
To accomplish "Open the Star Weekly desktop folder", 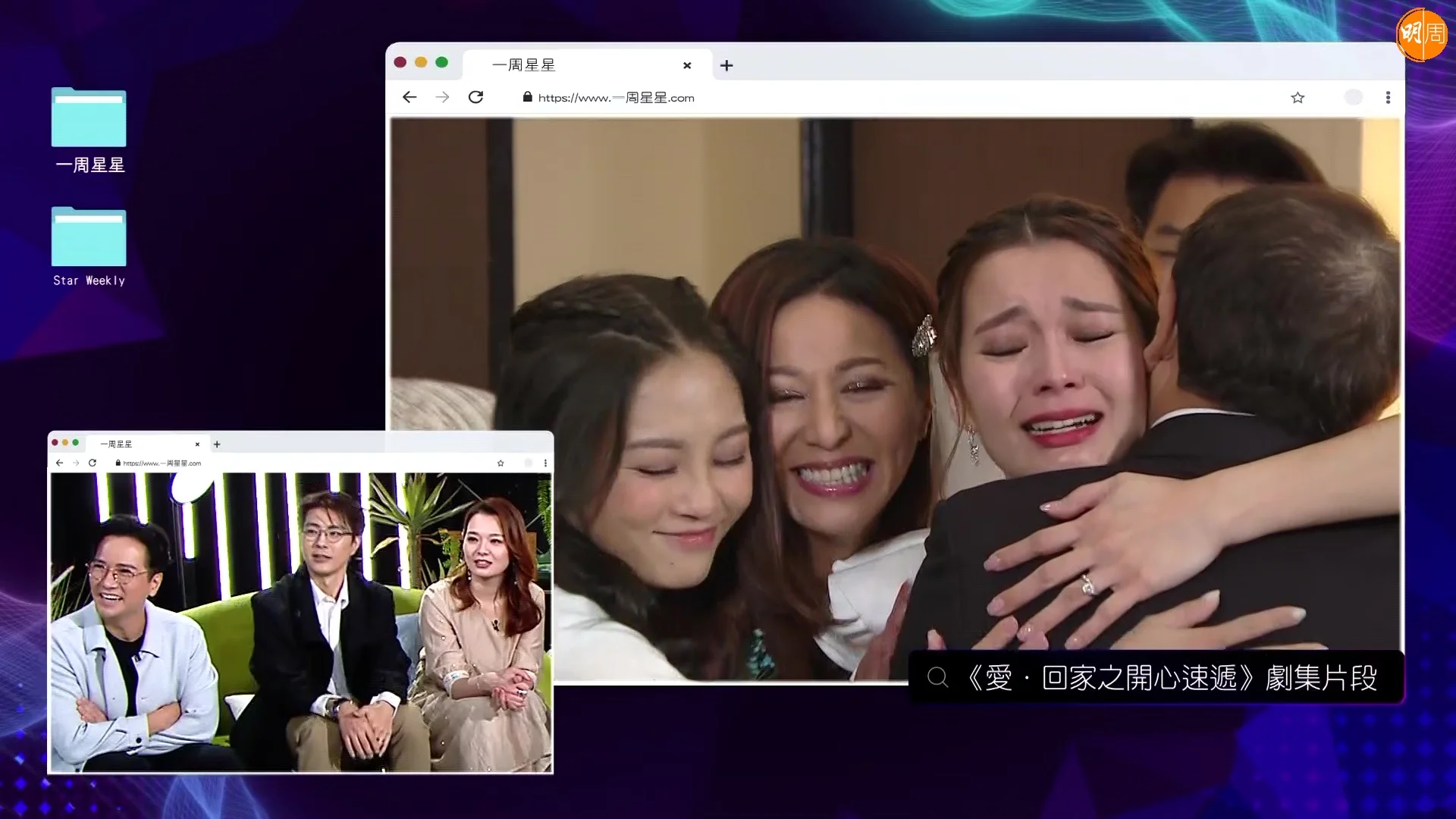I will coord(89,247).
